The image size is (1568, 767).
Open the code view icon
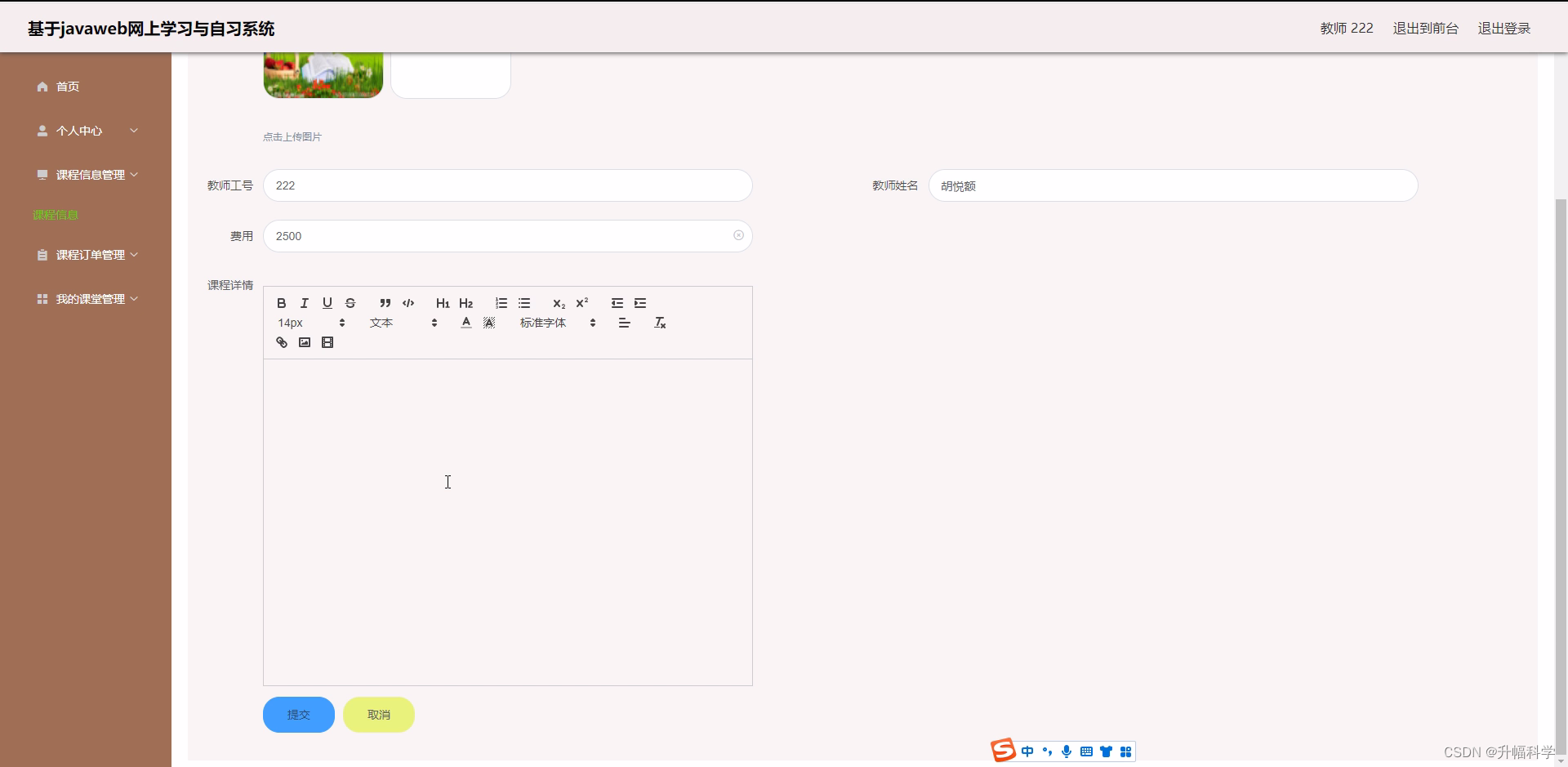pos(408,303)
